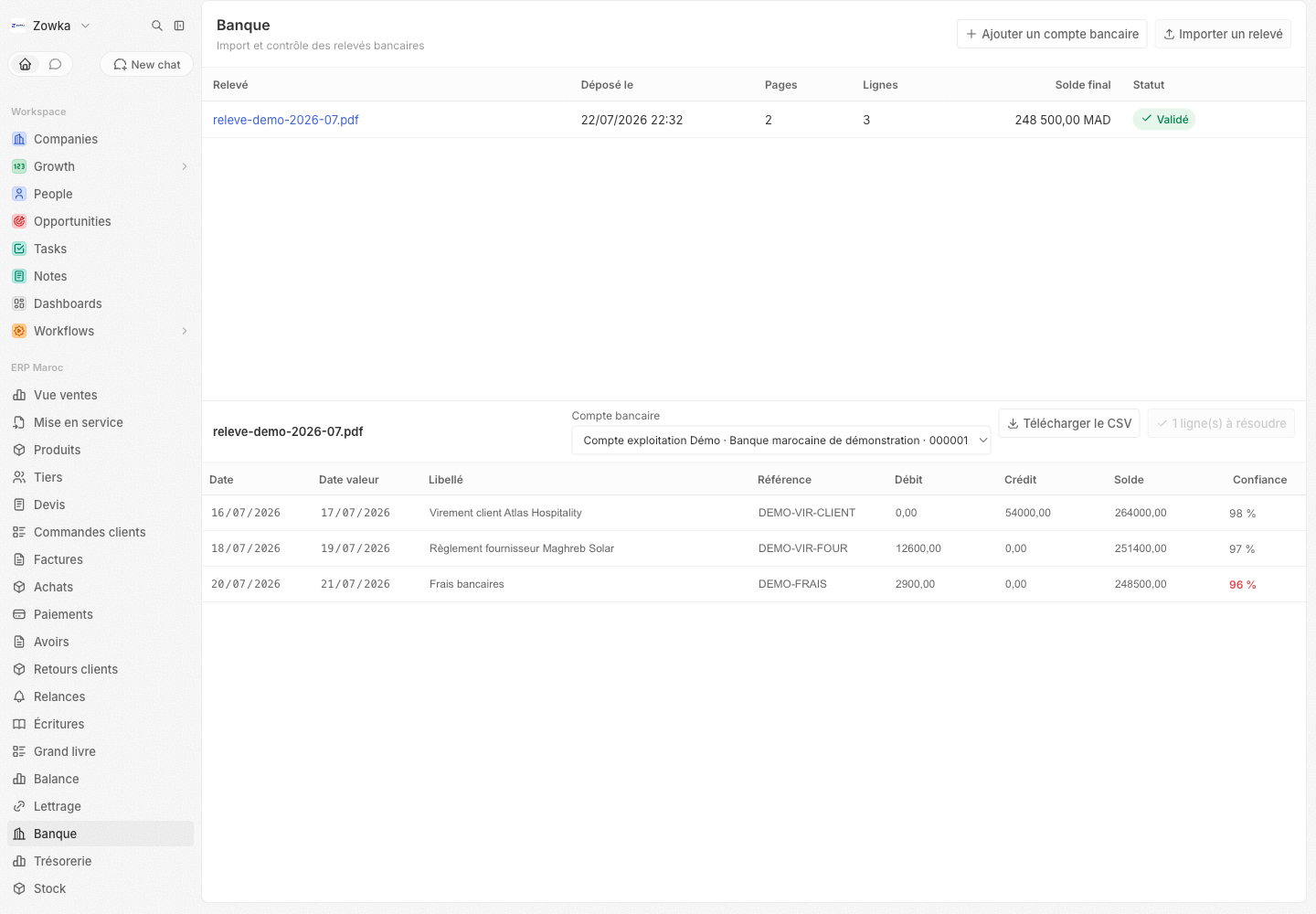Click the Lettrage link icon
The image size is (1316, 914).
coord(19,806)
